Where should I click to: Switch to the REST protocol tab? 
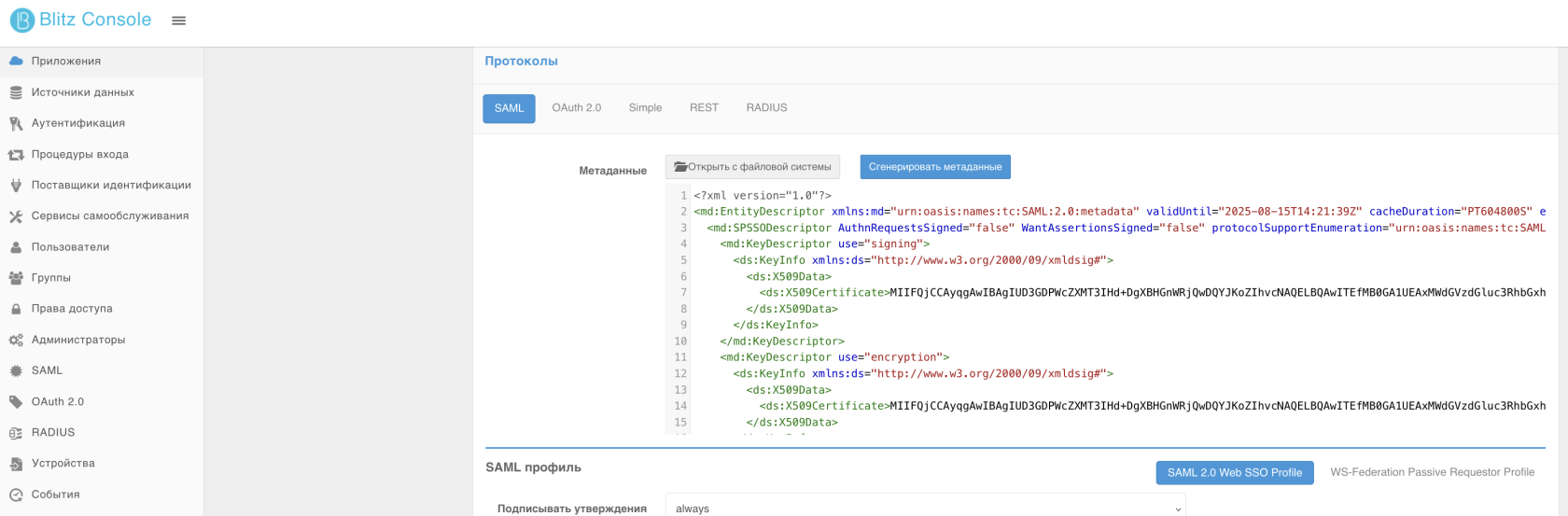tap(704, 108)
